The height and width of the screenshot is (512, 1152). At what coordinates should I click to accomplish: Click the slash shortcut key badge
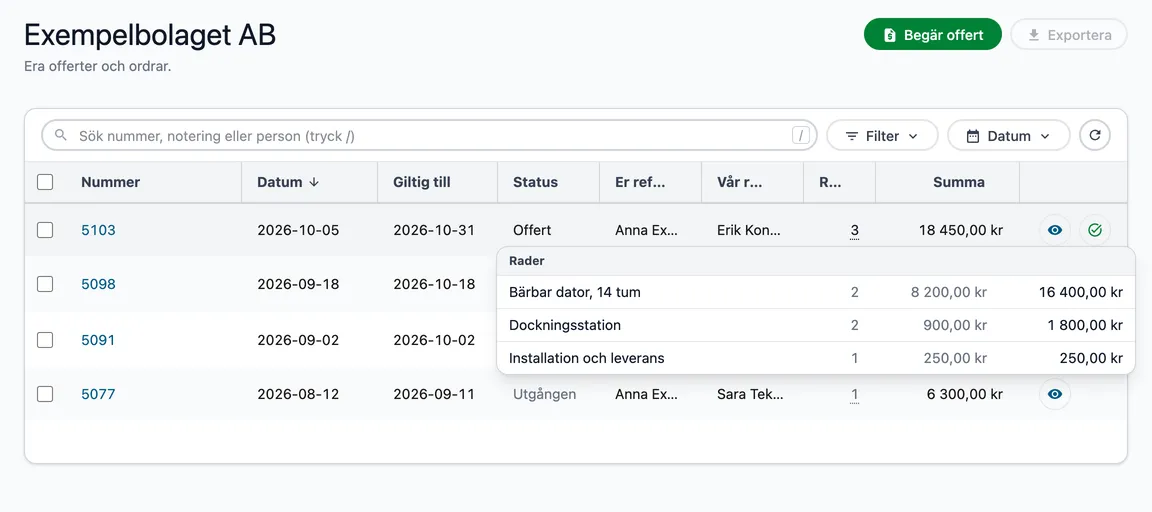(x=801, y=136)
